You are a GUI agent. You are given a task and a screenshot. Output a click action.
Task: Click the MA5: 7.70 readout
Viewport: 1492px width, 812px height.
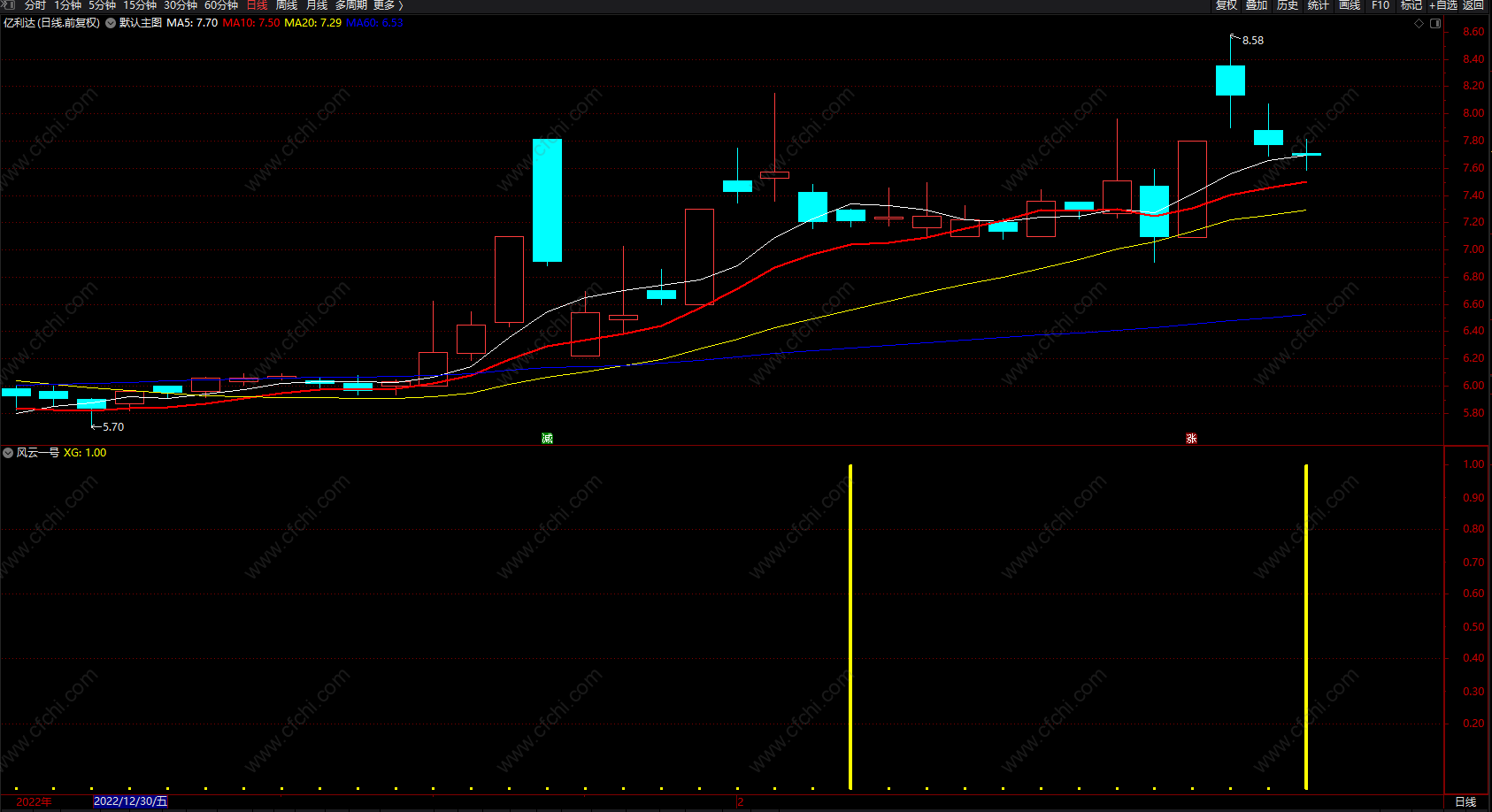192,23
